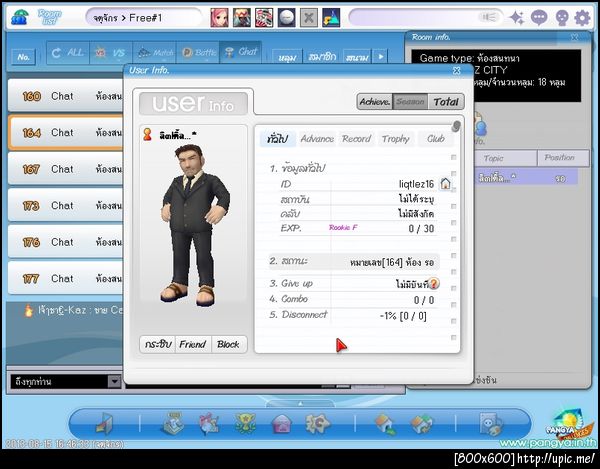The height and width of the screenshot is (469, 600).
Task: Click the Achieve. button
Action: [x=375, y=102]
